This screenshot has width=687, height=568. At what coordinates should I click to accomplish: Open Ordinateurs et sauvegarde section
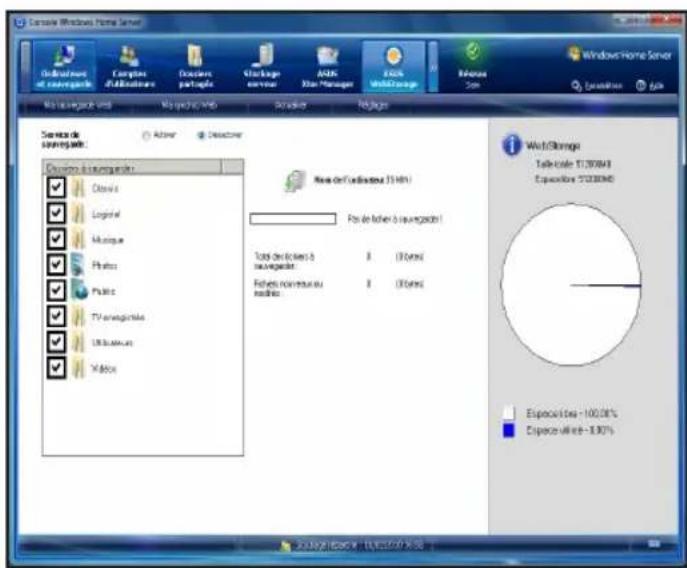click(64, 67)
